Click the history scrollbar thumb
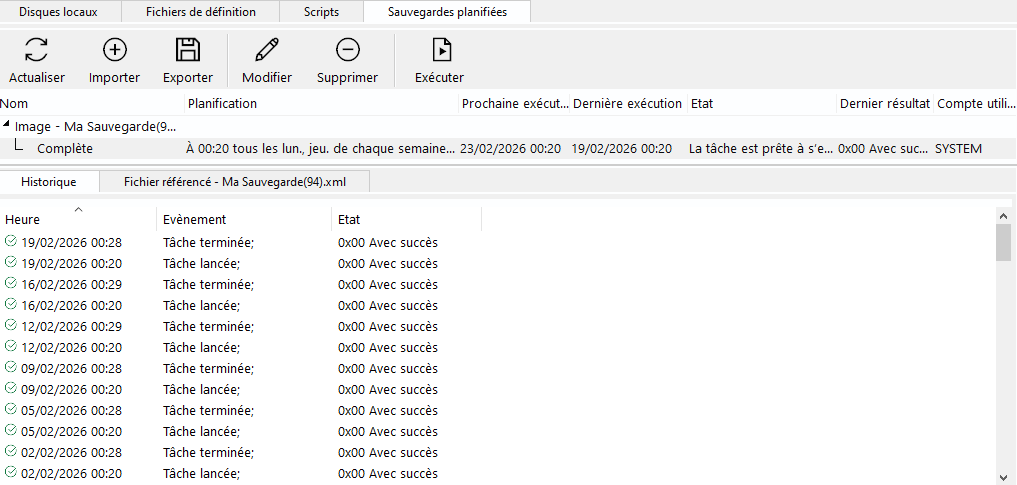The width and height of the screenshot is (1017, 485). coord(1003,242)
